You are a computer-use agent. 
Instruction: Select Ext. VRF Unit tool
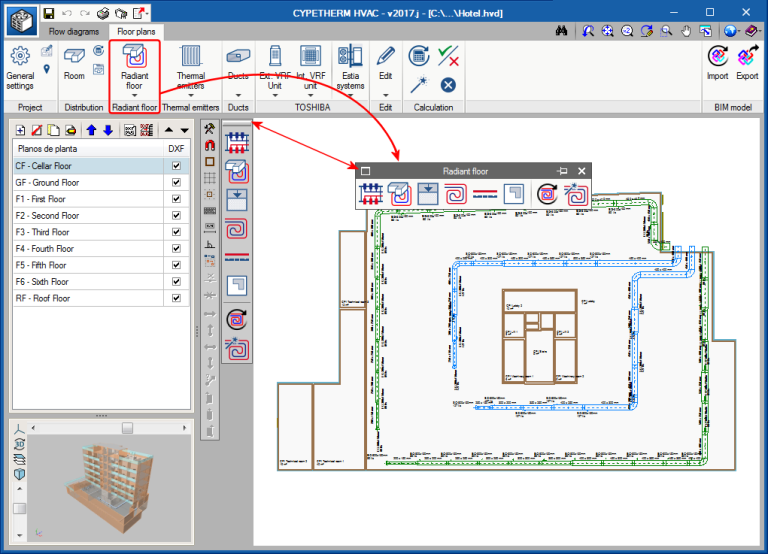coord(275,68)
